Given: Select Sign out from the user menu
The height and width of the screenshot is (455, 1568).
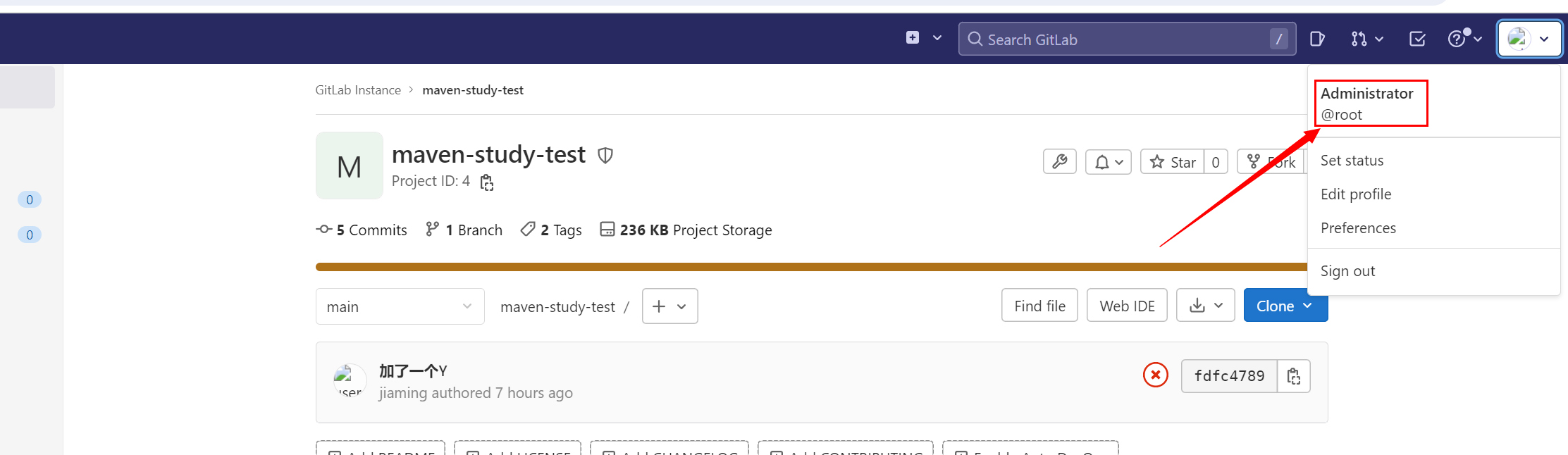Looking at the screenshot, I should click(x=1347, y=270).
